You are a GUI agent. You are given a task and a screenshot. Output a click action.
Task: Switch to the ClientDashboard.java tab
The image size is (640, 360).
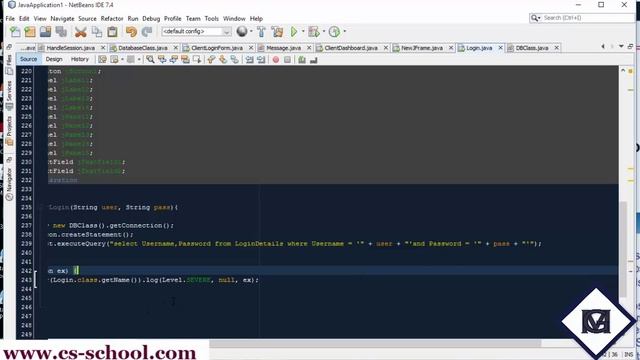point(351,48)
